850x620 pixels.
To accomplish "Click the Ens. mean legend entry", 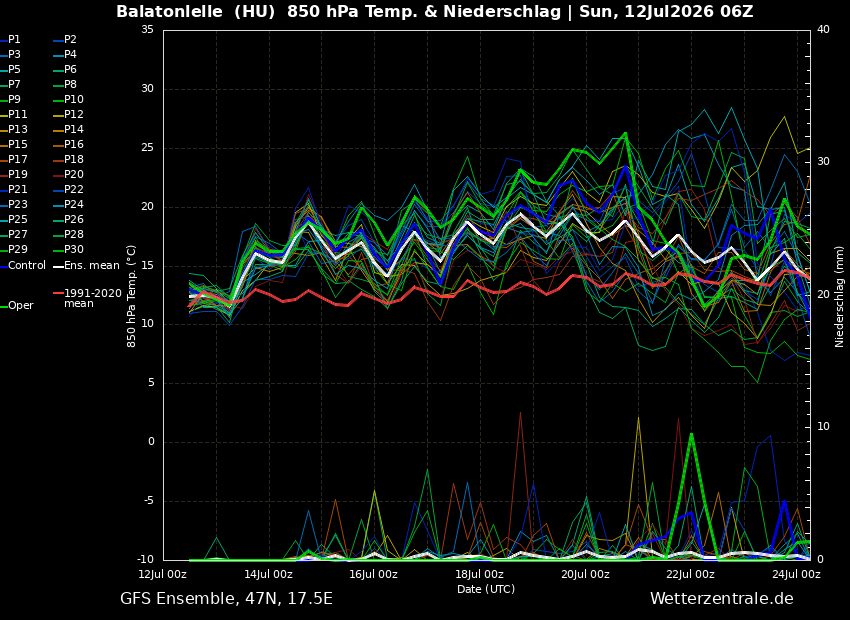I will [x=86, y=266].
